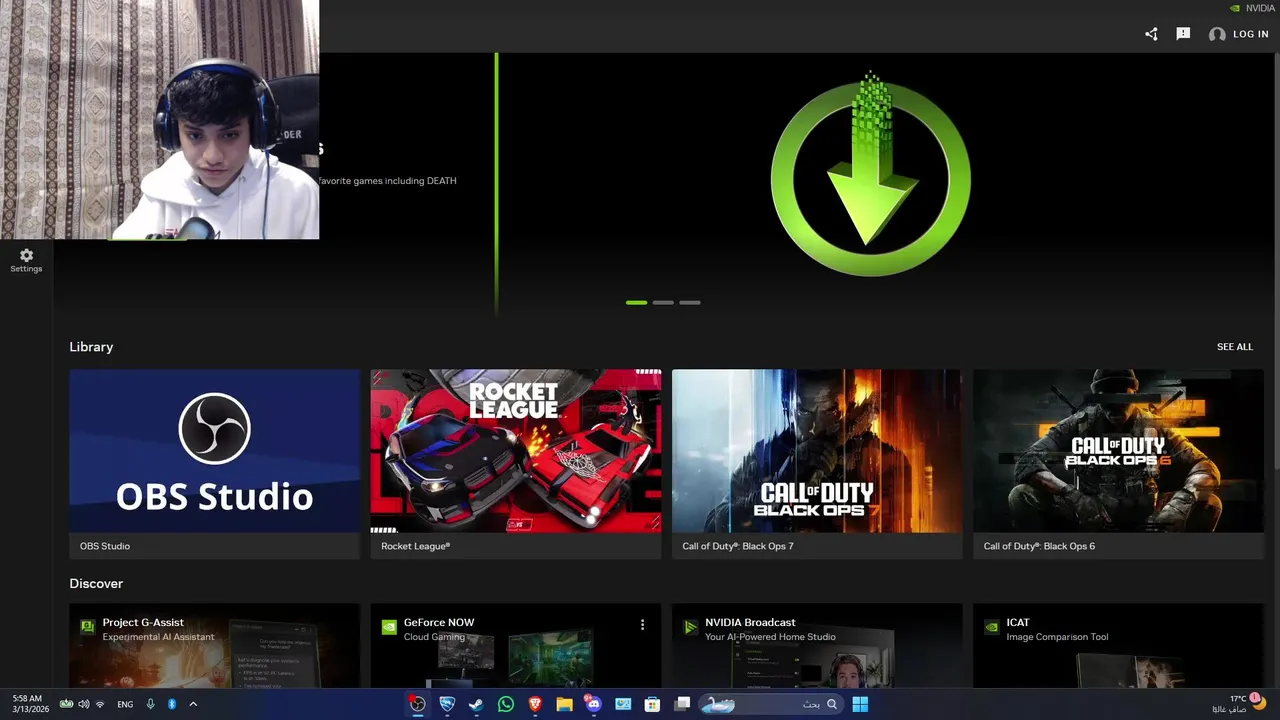Open Rocket League from the taskbar

click(447, 704)
